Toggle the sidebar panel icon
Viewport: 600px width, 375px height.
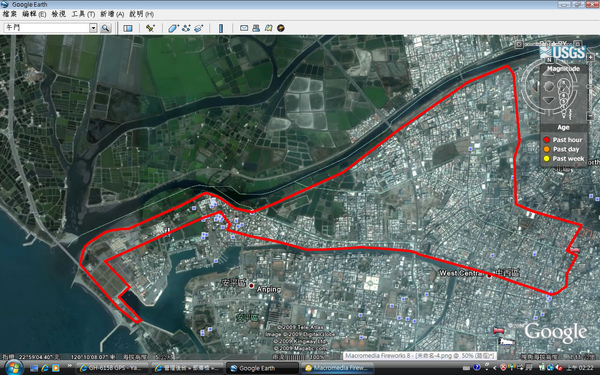coord(128,28)
